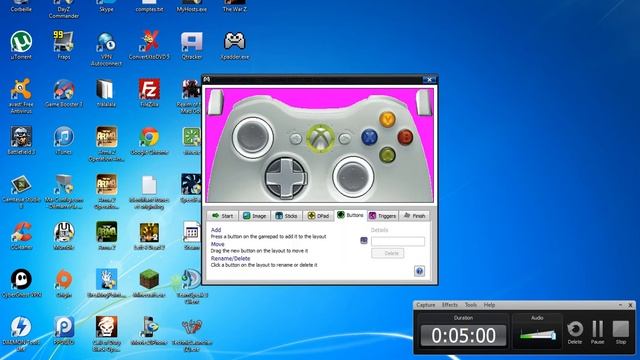Image resolution: width=640 pixels, height=360 pixels.
Task: Open the CyberGhost VPN ghost icon
Action: (x=21, y=283)
